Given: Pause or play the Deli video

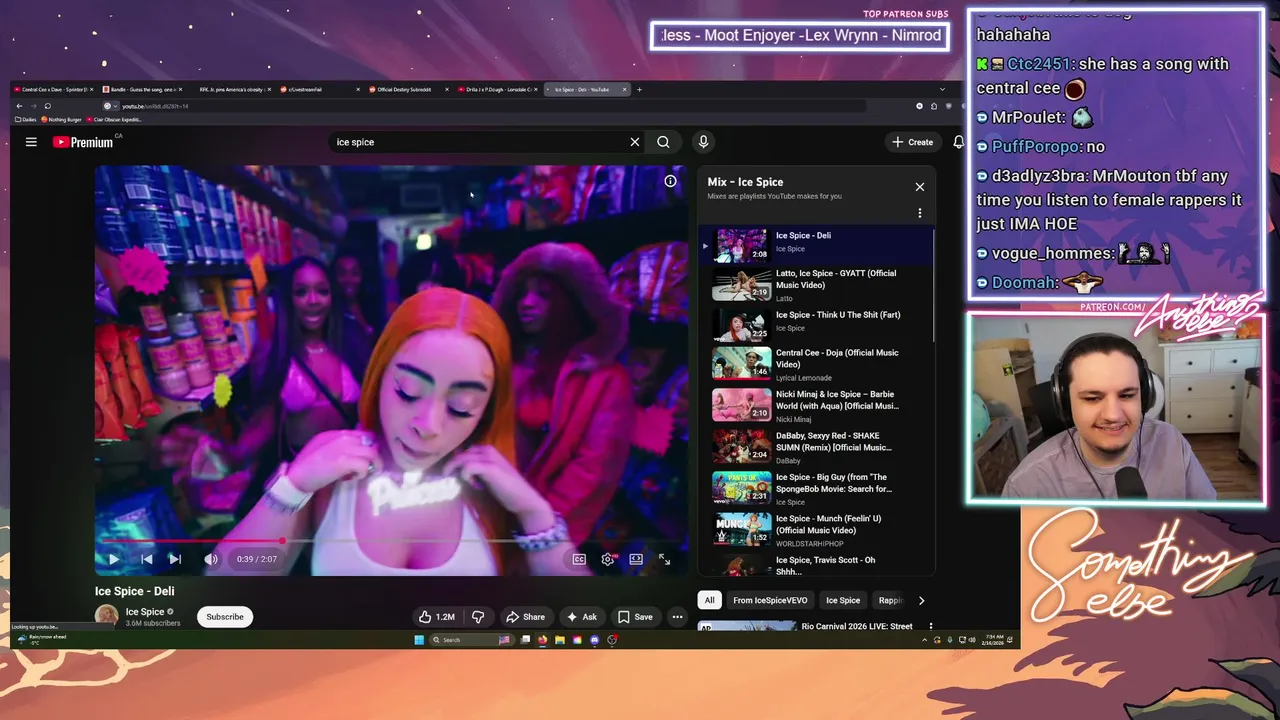Looking at the screenshot, I should coord(113,559).
